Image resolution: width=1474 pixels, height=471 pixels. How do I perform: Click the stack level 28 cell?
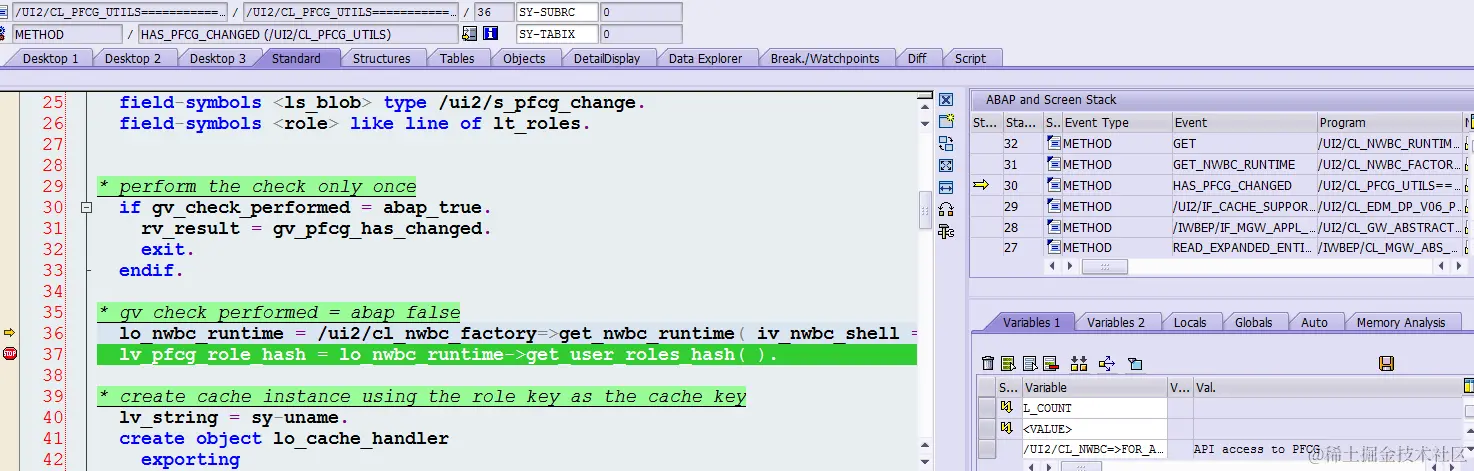1022,227
